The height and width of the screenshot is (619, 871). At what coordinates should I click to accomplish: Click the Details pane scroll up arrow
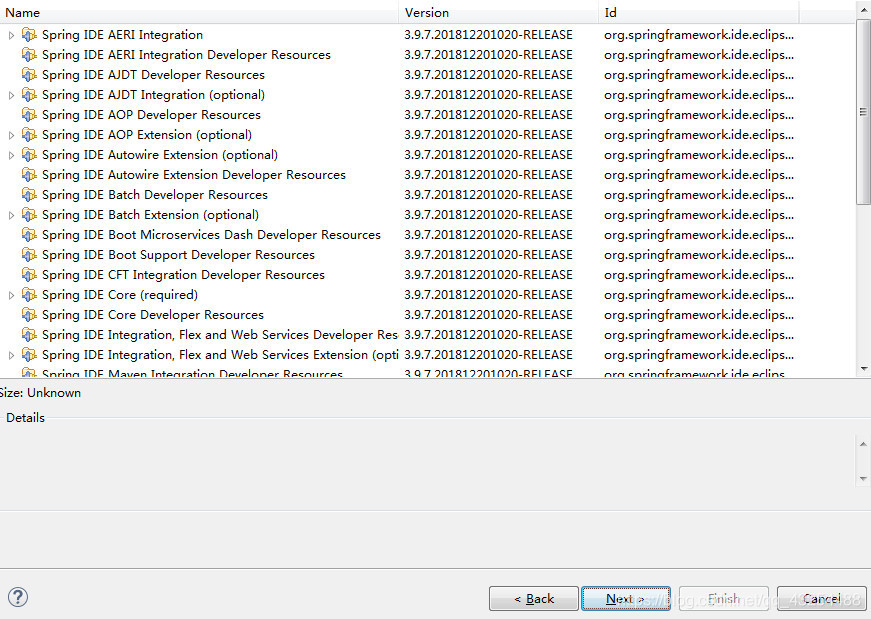tap(863, 444)
